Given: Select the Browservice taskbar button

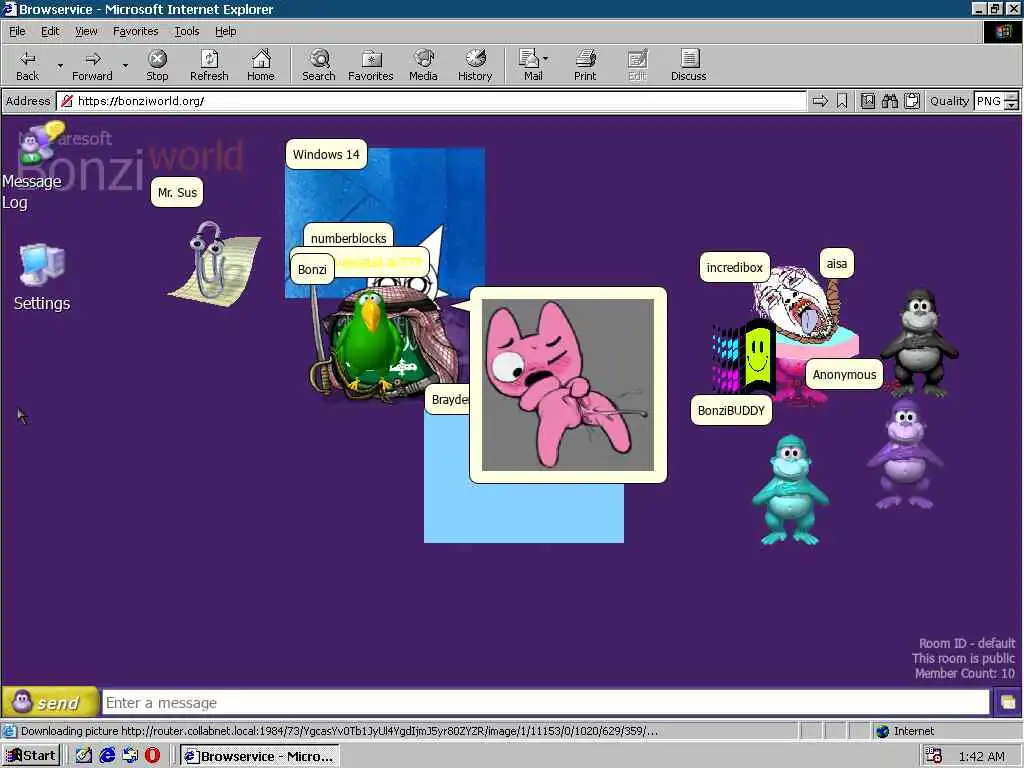Looking at the screenshot, I should [x=259, y=756].
